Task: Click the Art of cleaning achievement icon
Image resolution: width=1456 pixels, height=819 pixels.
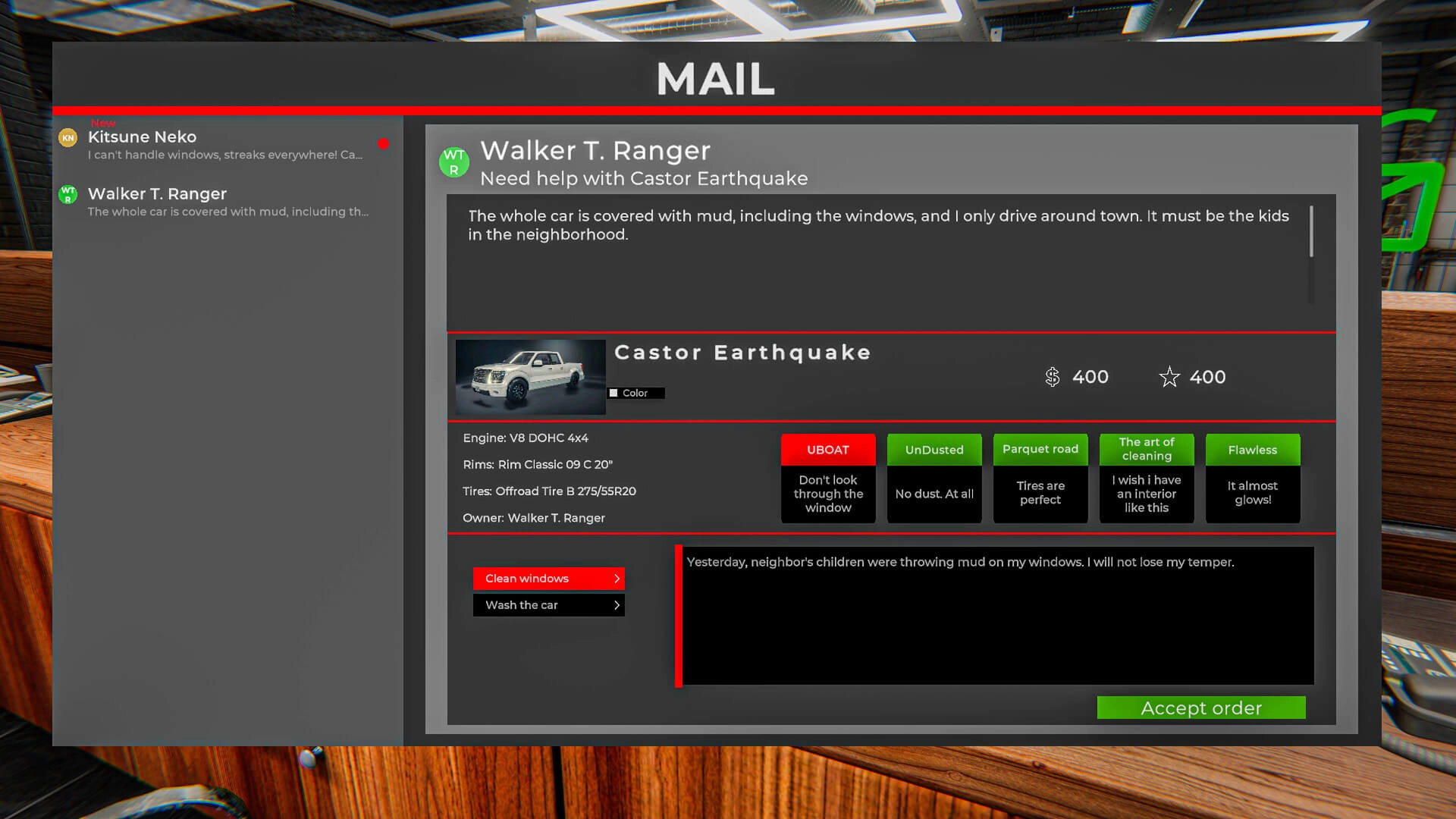Action: (x=1146, y=449)
